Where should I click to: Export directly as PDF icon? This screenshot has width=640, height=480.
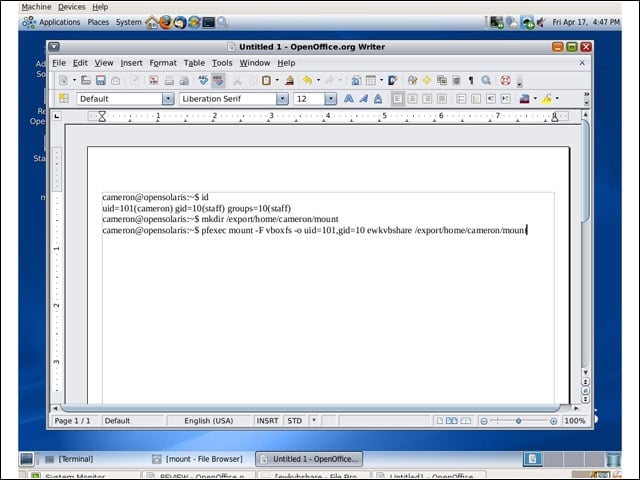coord(153,80)
